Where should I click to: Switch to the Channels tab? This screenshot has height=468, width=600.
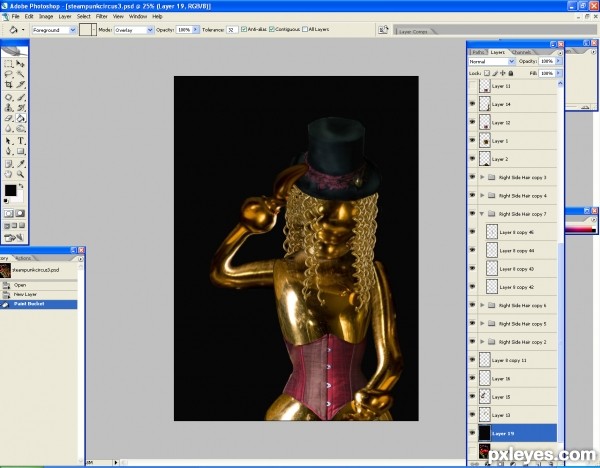521,52
